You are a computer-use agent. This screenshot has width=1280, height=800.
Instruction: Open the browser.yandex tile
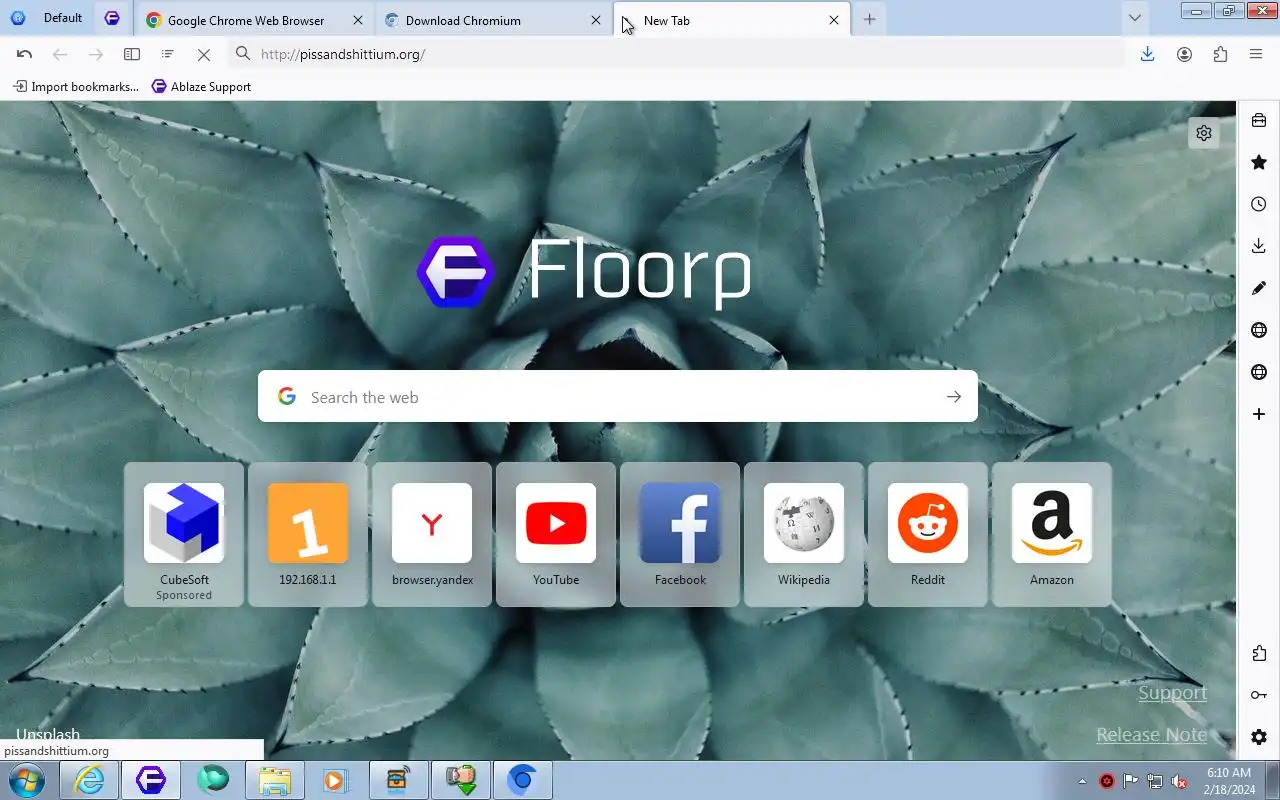(x=432, y=534)
